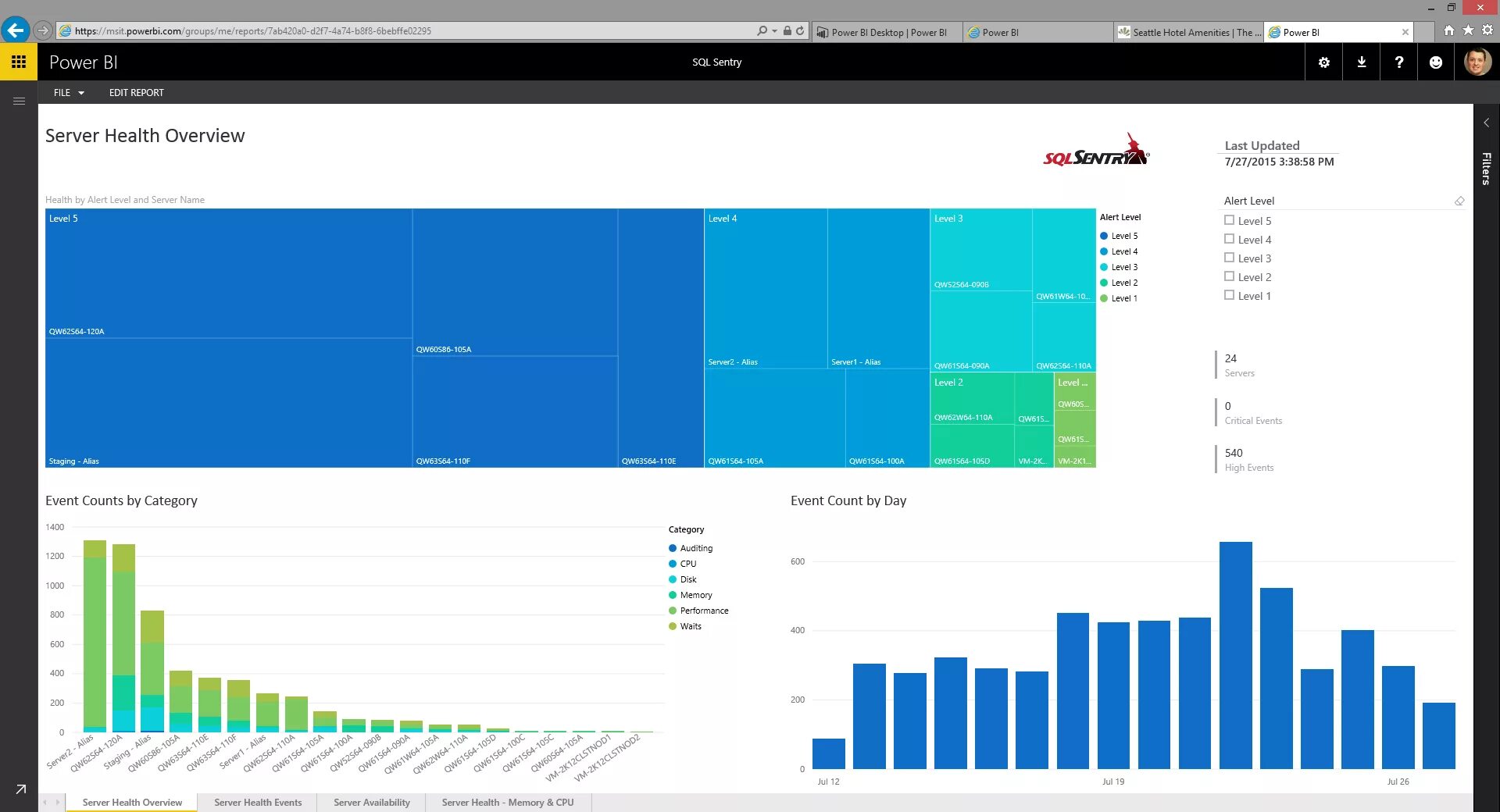
Task: Open browser favorites star icon
Action: pos(1468,30)
